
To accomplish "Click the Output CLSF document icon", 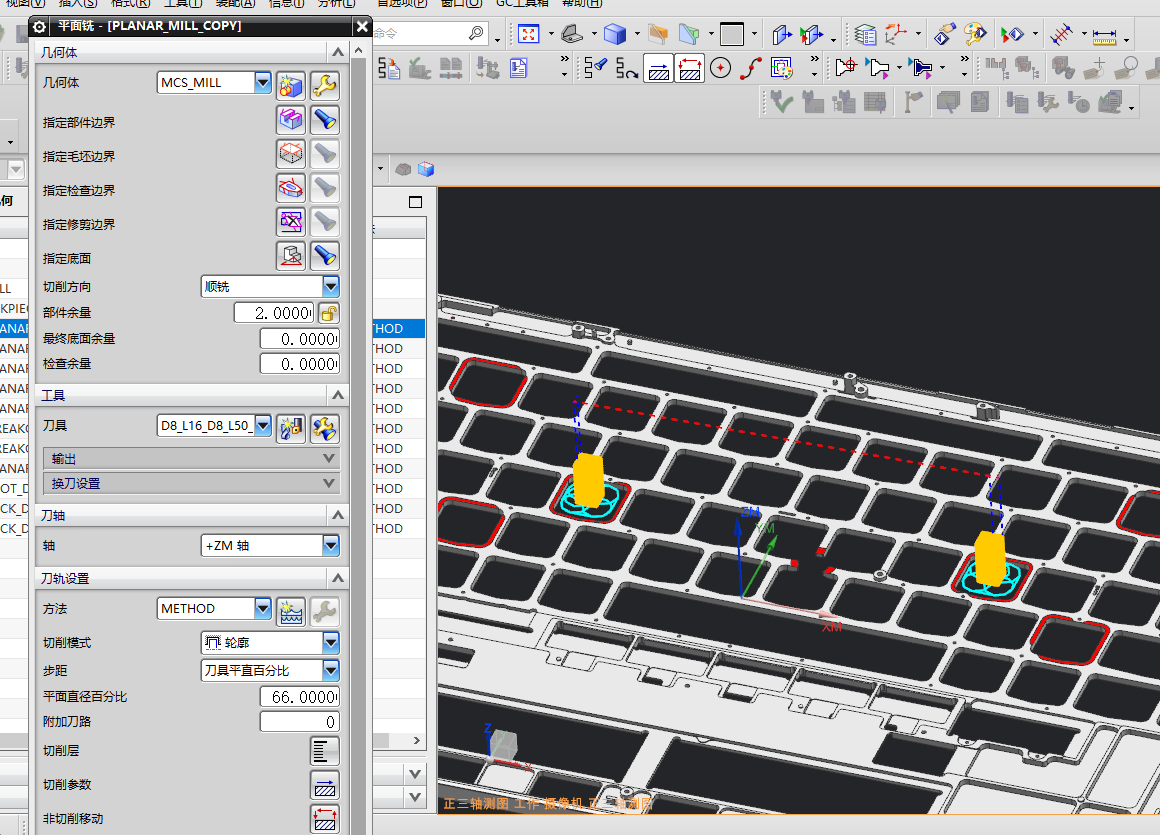I will click(x=388, y=69).
